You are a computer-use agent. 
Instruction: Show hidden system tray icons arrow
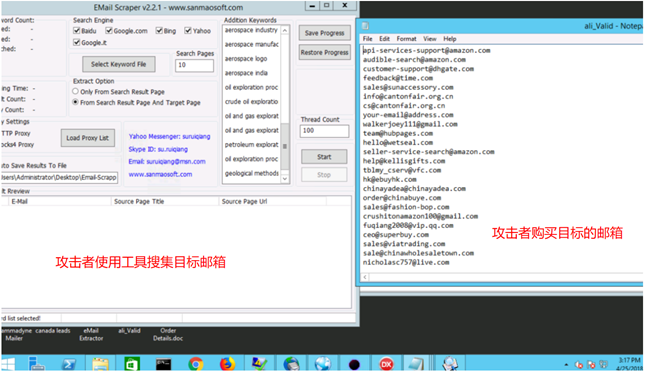[566, 365]
